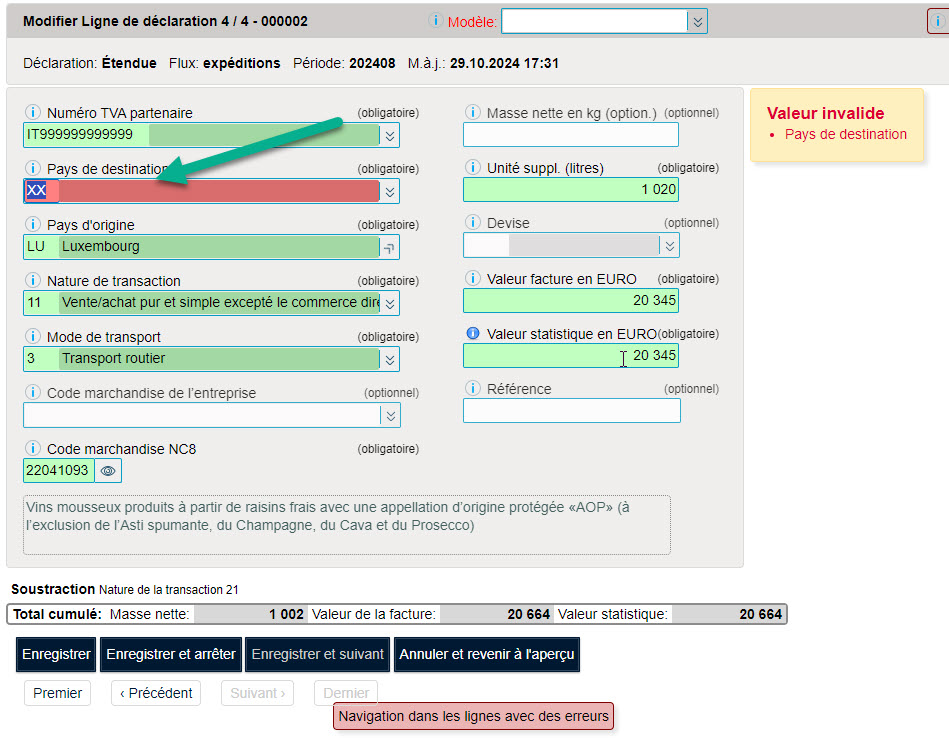Open info icon for Unité suppl. (litres)
Image resolution: width=949 pixels, height=738 pixels.
point(473,167)
